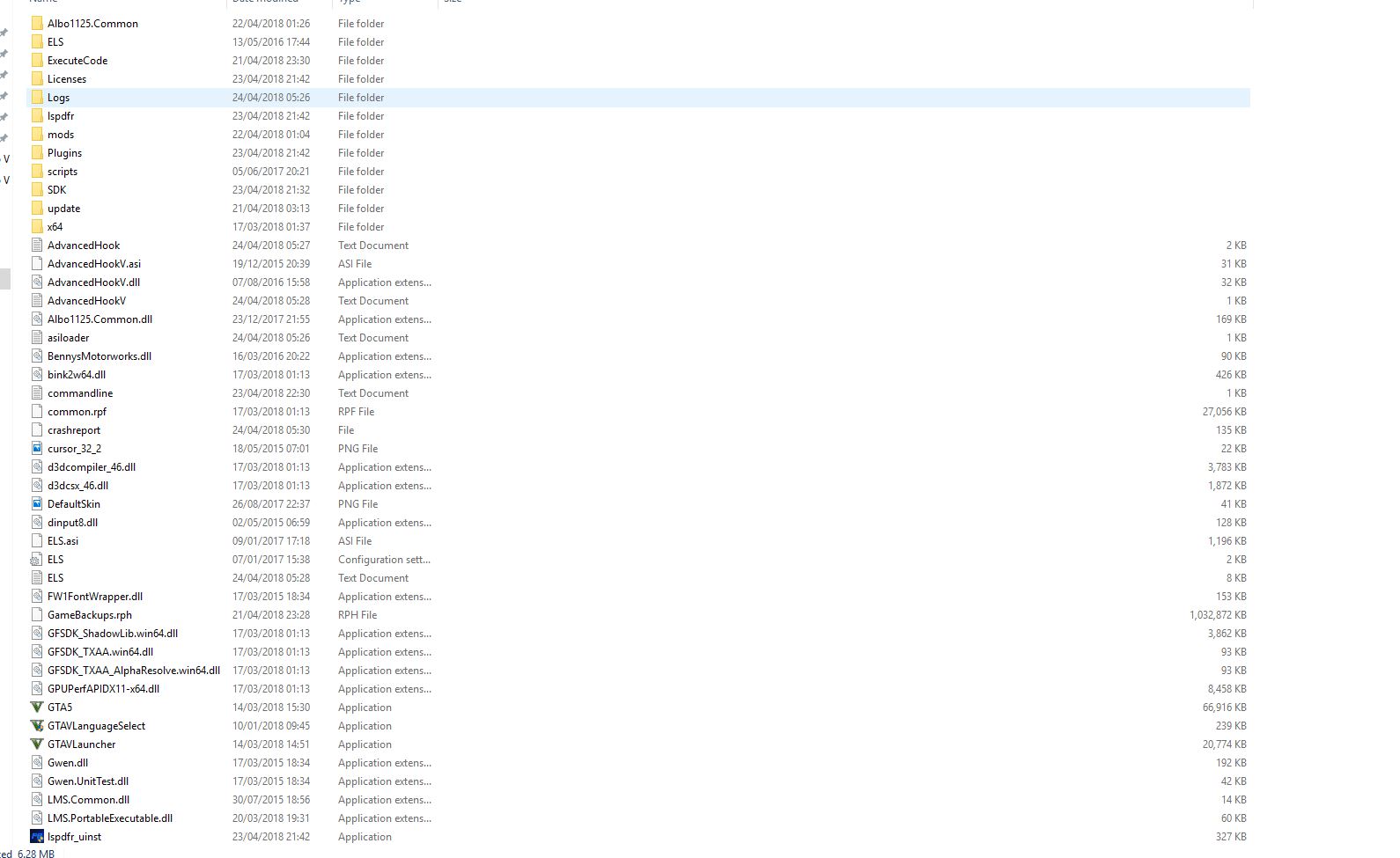Click the Logs folder icon
The width and height of the screenshot is (1400, 858).
tap(37, 97)
